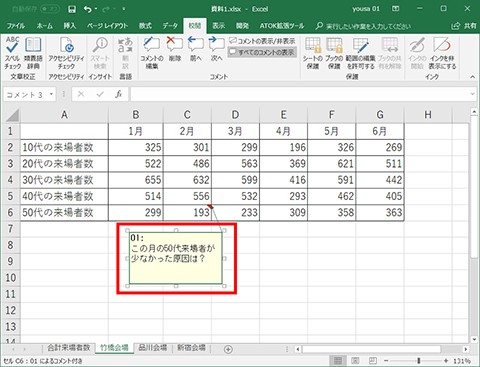Click the zoom slider handle

point(419,360)
